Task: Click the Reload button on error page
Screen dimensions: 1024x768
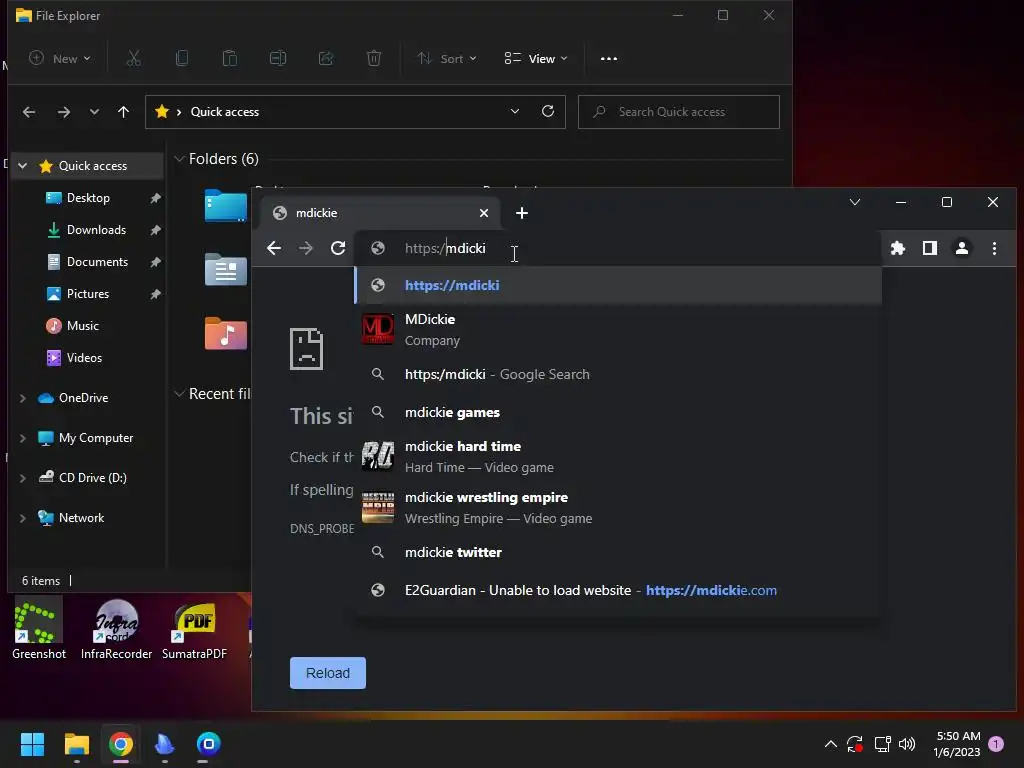Action: point(328,673)
